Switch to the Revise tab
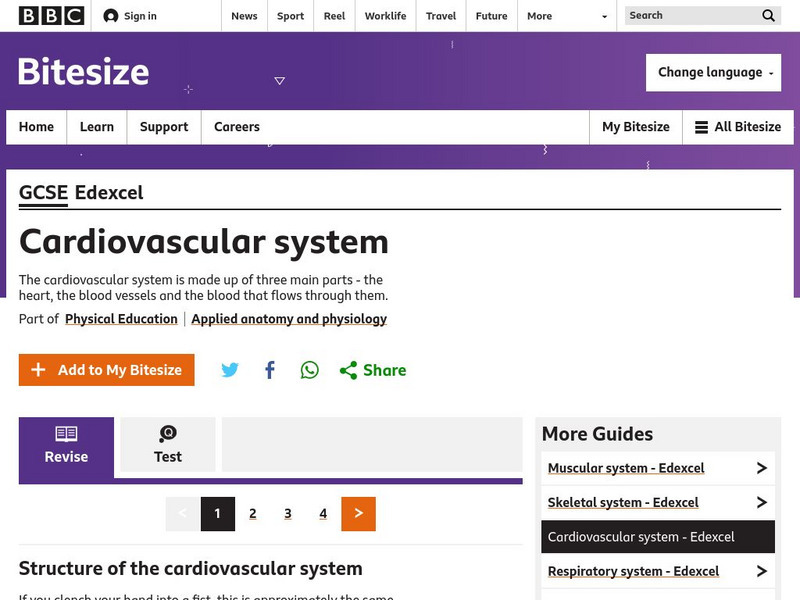 [66, 447]
